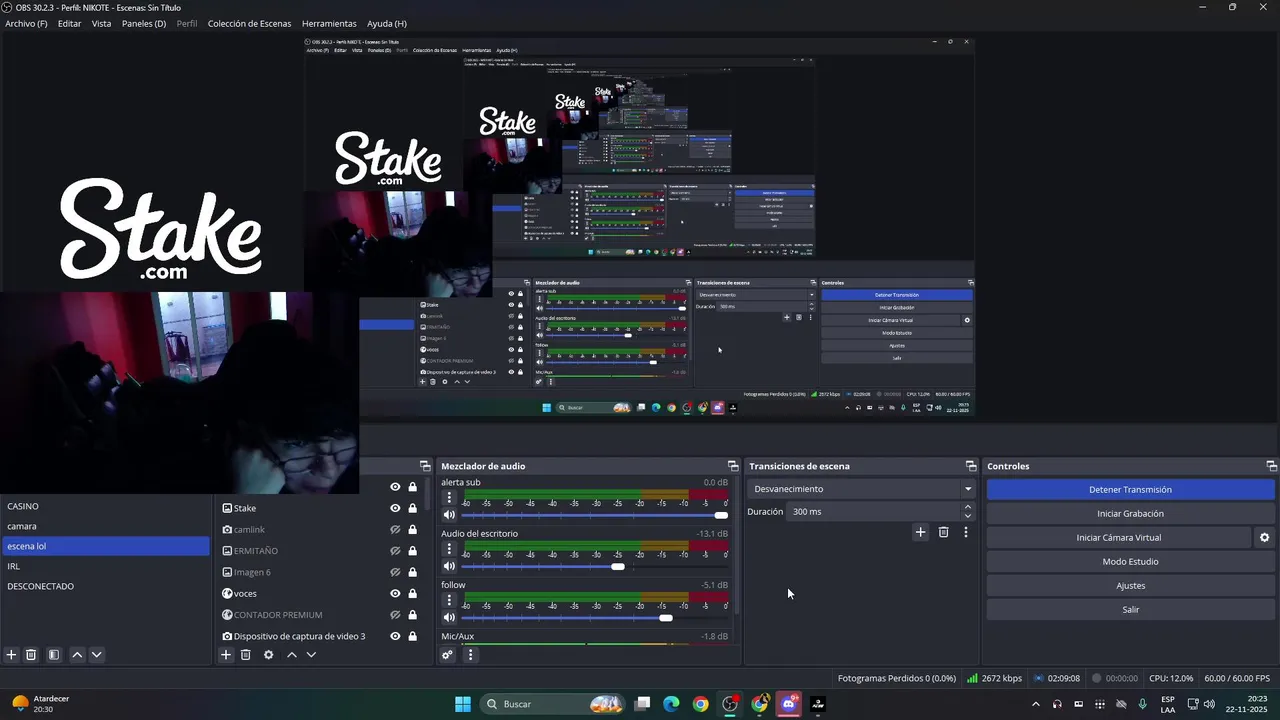Image resolution: width=1280 pixels, height=720 pixels.
Task: Click Iniciar Cámara Virtual button
Action: pos(1118,538)
